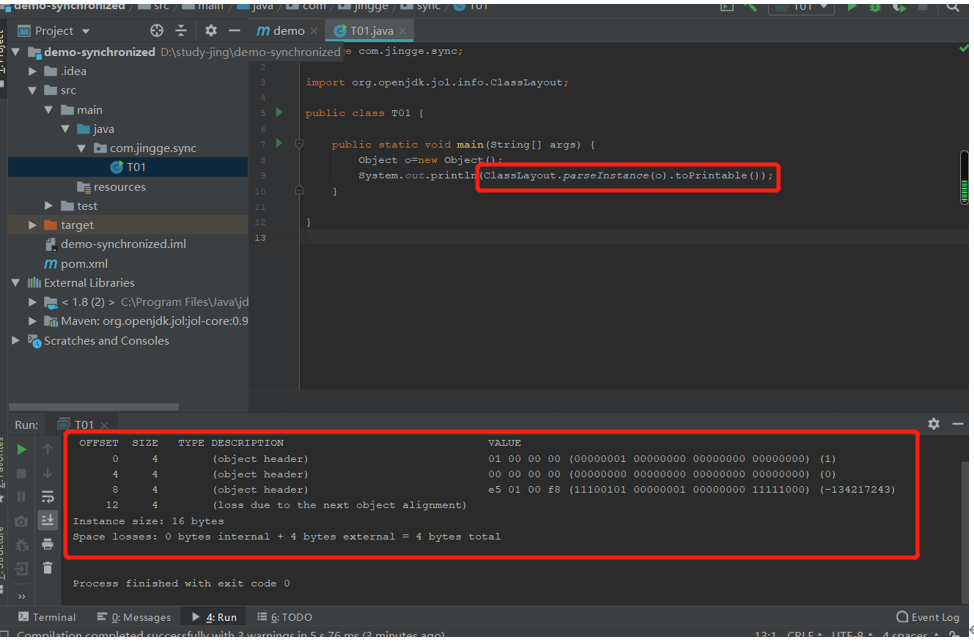The width and height of the screenshot is (974, 642).
Task: Print the console output via printer icon
Action: (x=47, y=545)
